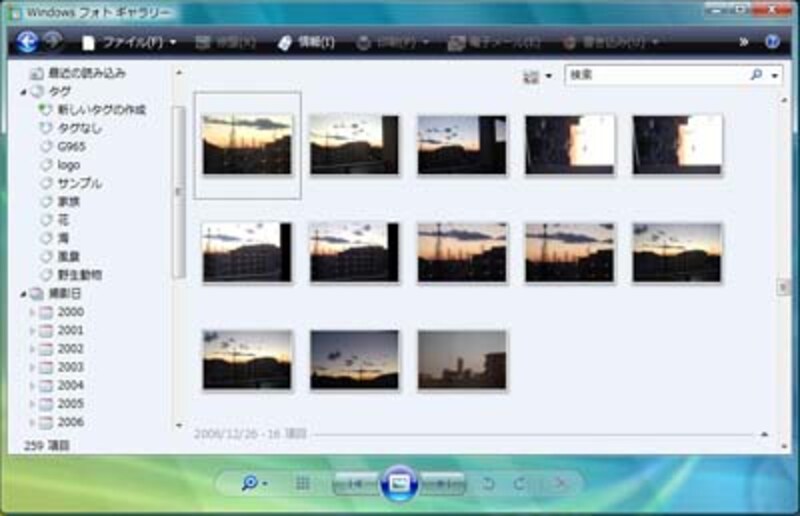Select the gray hazy skyline thumbnail

click(462, 360)
